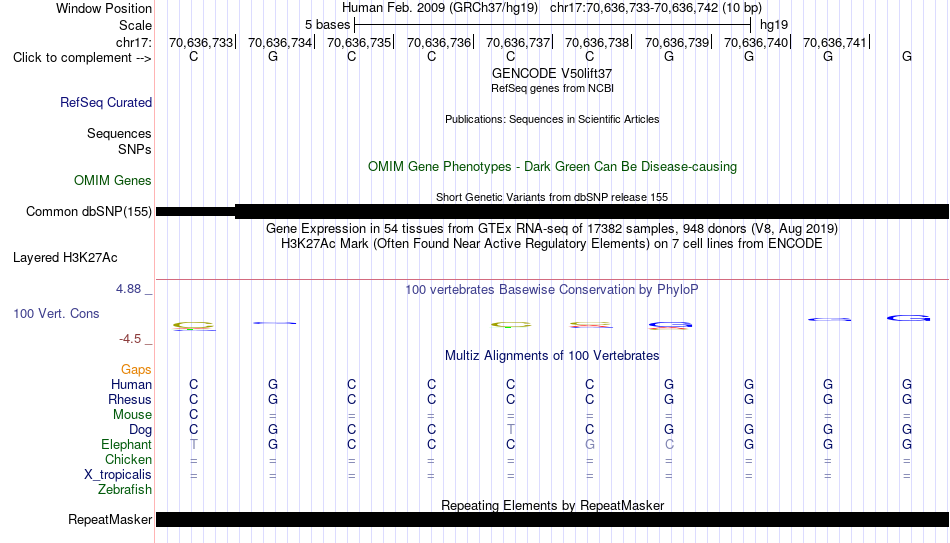
Task: Click the GTEx Gene Expression track title
Action: click(552, 228)
